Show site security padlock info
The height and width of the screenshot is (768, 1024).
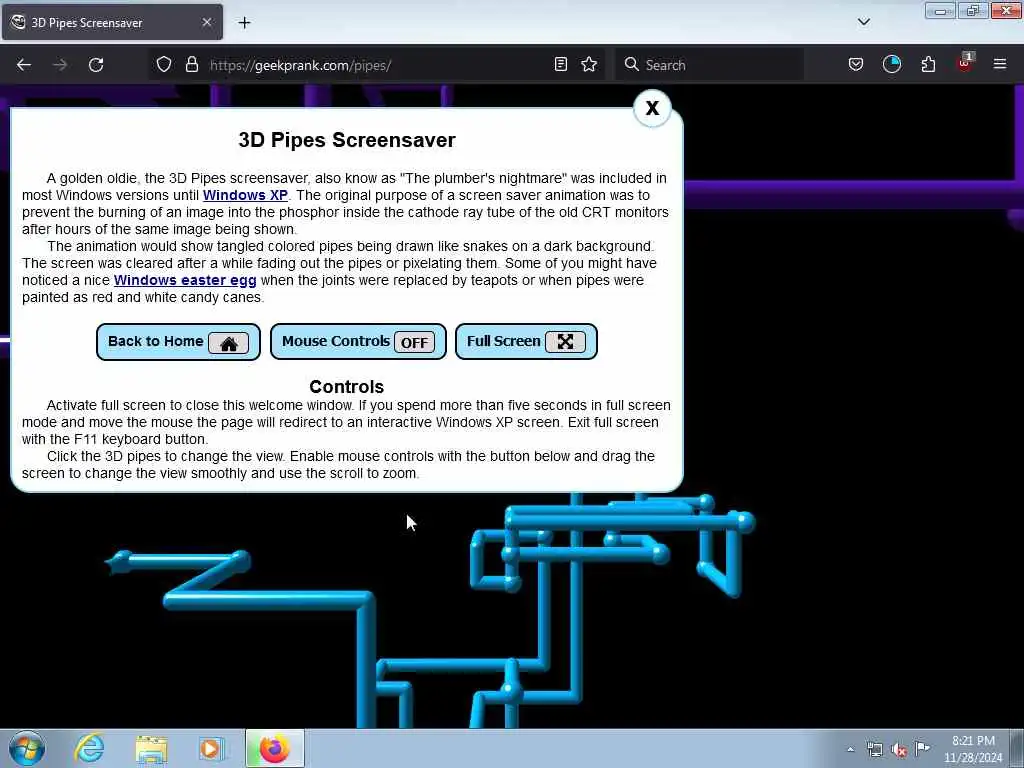point(191,65)
